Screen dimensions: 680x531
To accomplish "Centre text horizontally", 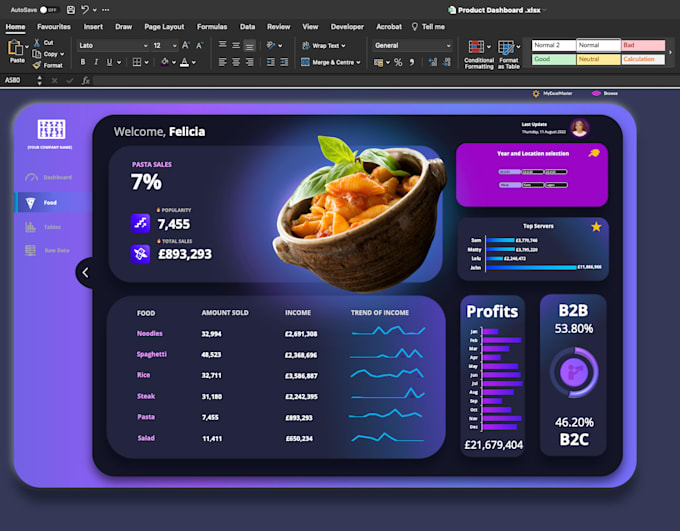I will coord(236,62).
